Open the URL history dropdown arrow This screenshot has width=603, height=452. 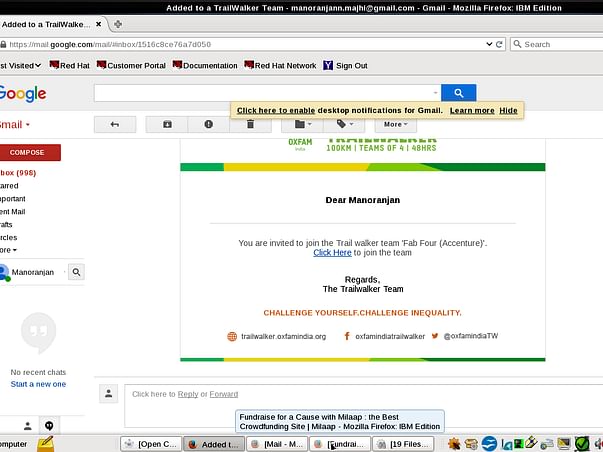click(x=489, y=44)
